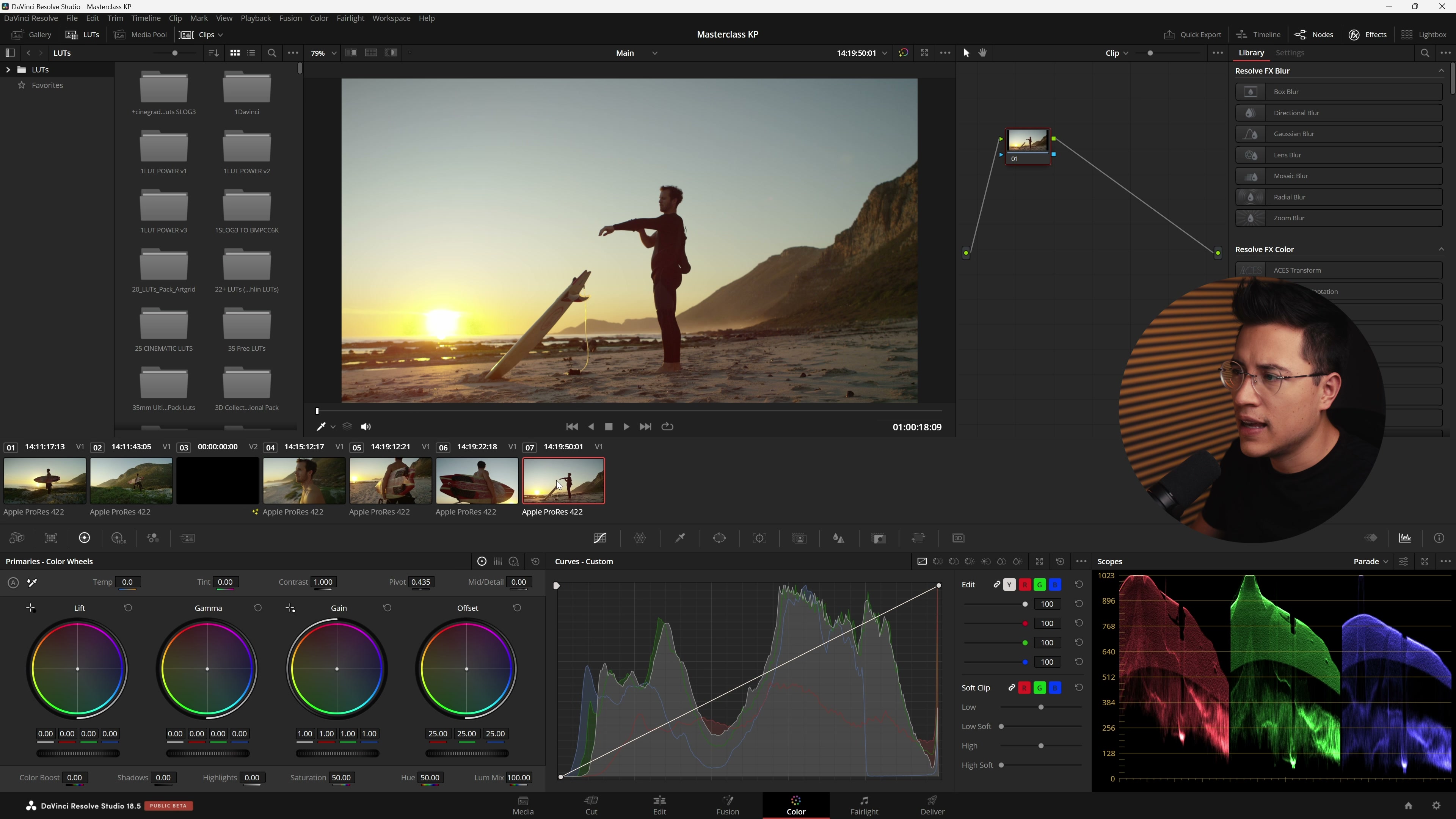Reset the Gamma wheel
This screenshot has width=1456, height=819.
point(258,608)
